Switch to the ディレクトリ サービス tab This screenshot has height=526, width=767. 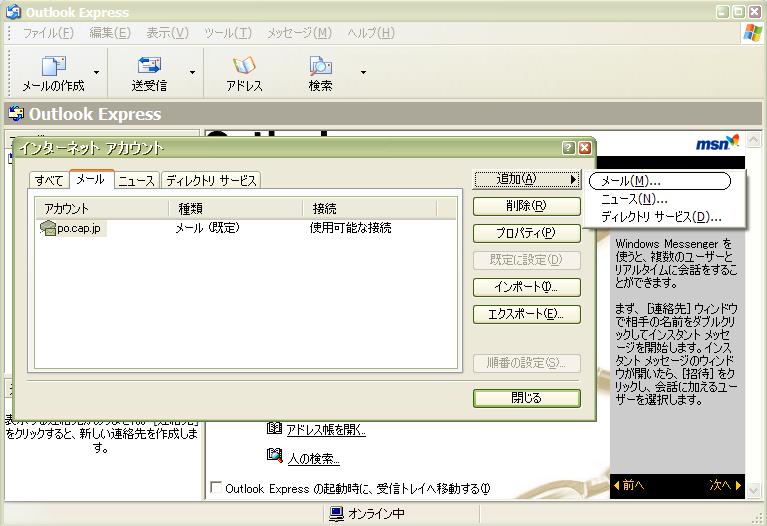point(211,181)
